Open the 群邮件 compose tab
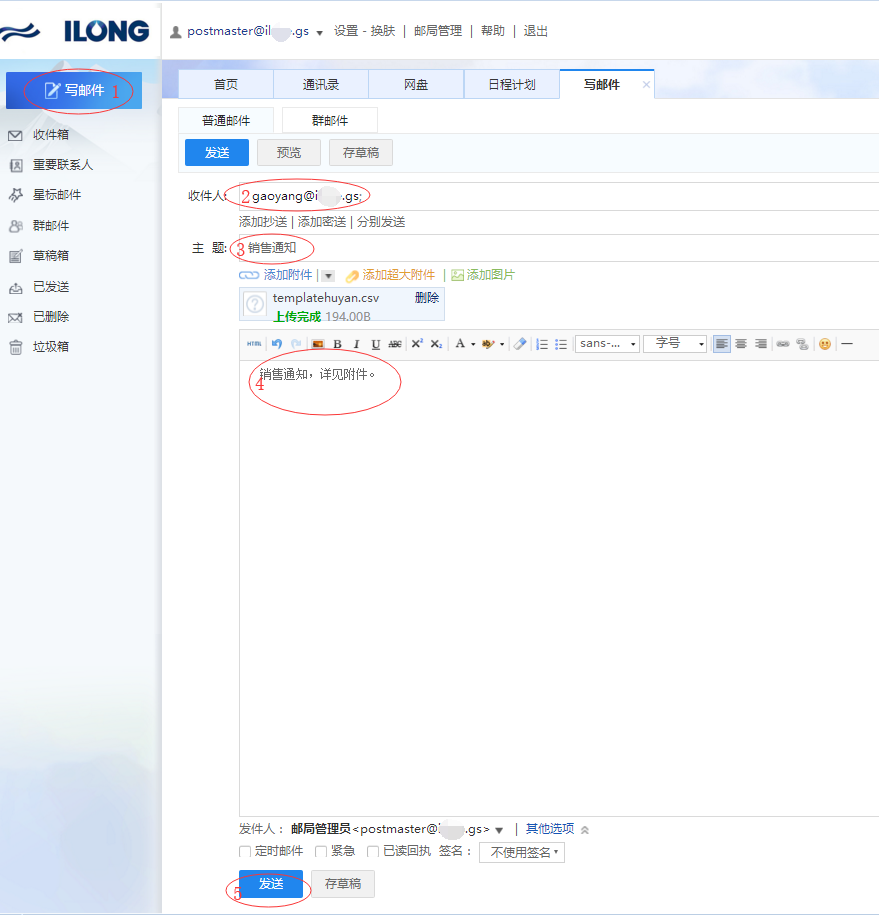 (x=330, y=121)
